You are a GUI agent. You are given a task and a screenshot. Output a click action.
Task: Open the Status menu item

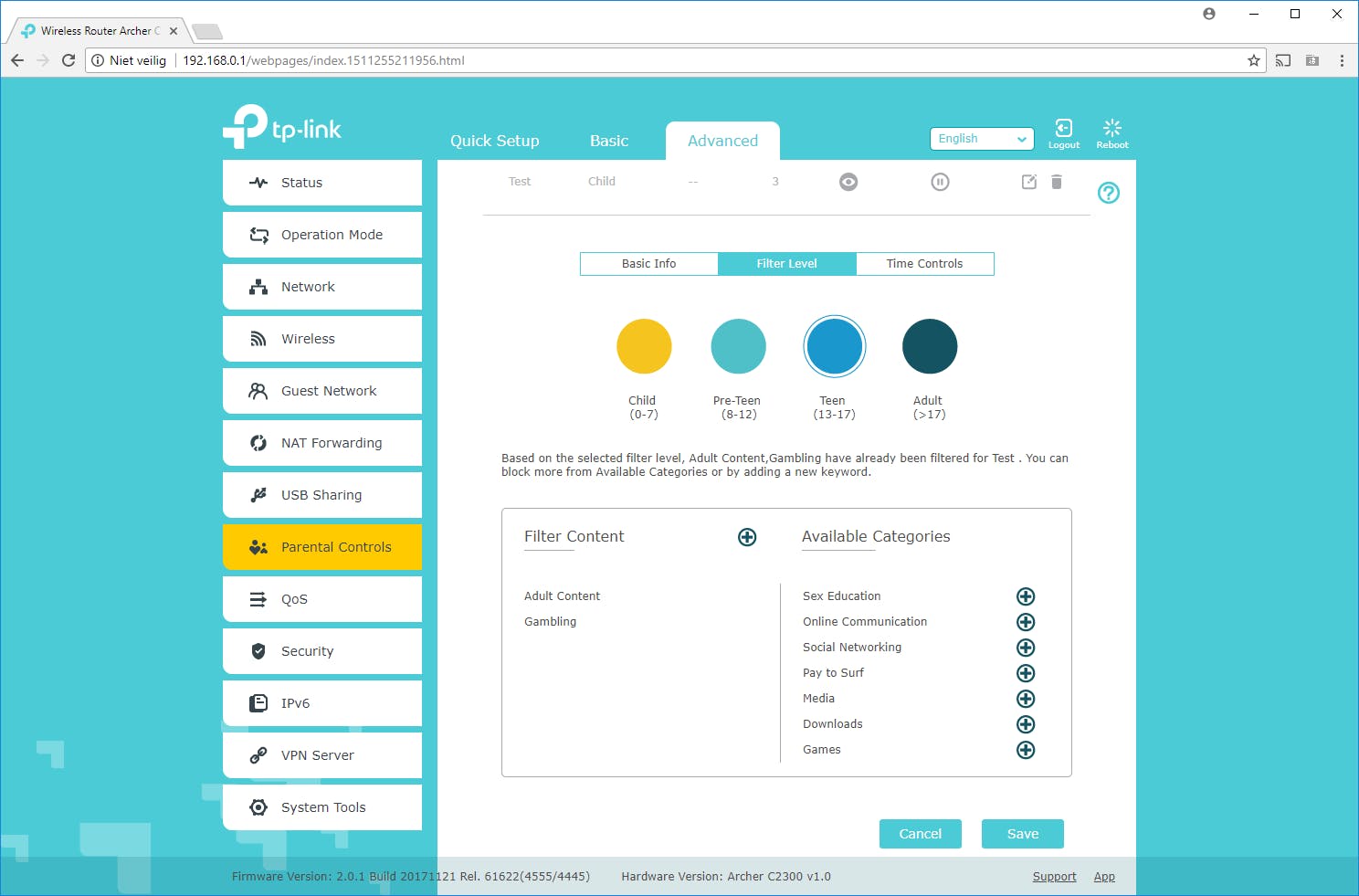pyautogui.click(x=322, y=183)
